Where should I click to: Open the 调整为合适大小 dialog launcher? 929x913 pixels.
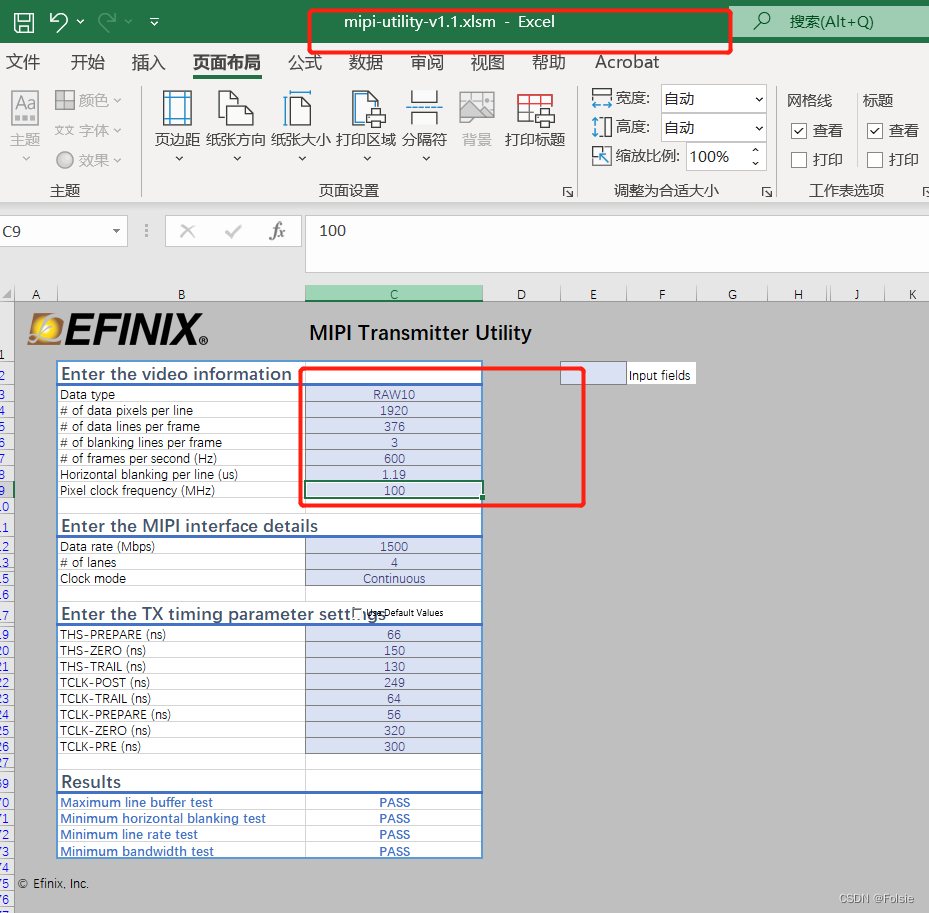point(767,191)
